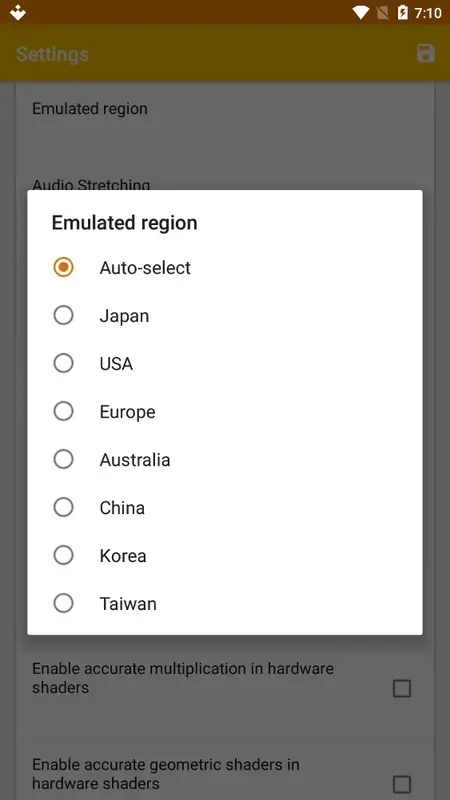This screenshot has width=450, height=800.
Task: Tap the battery charging icon
Action: [x=403, y=13]
